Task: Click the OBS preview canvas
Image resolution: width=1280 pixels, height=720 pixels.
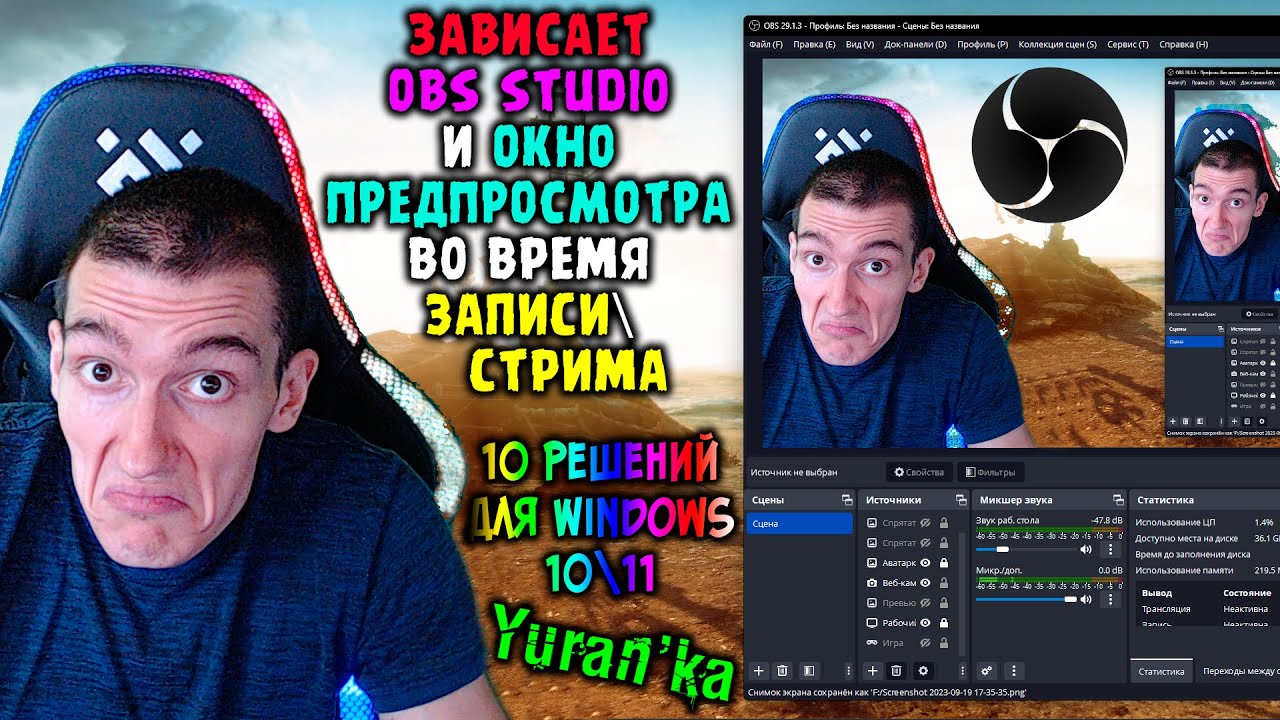Action: (1020, 252)
